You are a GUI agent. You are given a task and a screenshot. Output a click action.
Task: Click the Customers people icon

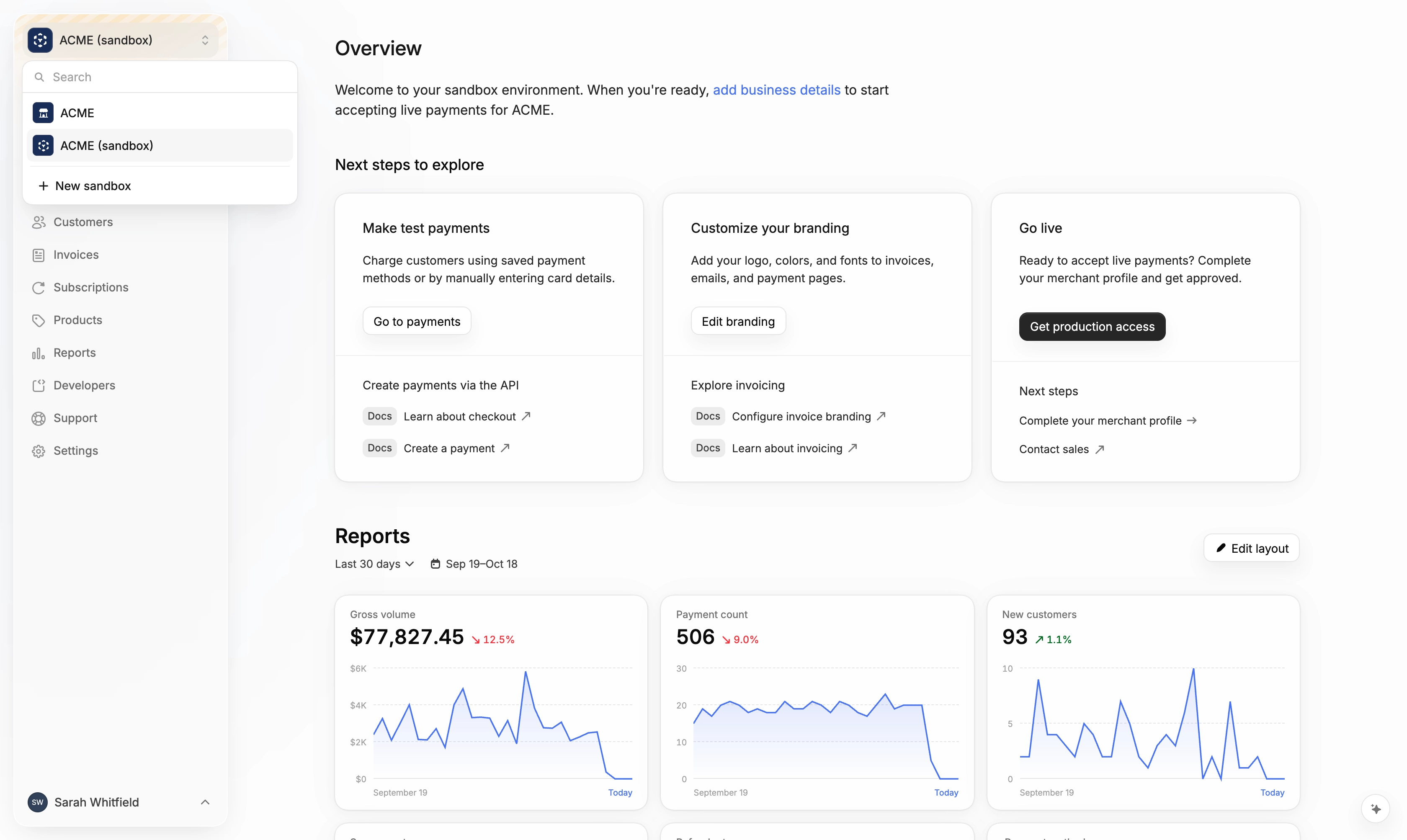coord(39,222)
